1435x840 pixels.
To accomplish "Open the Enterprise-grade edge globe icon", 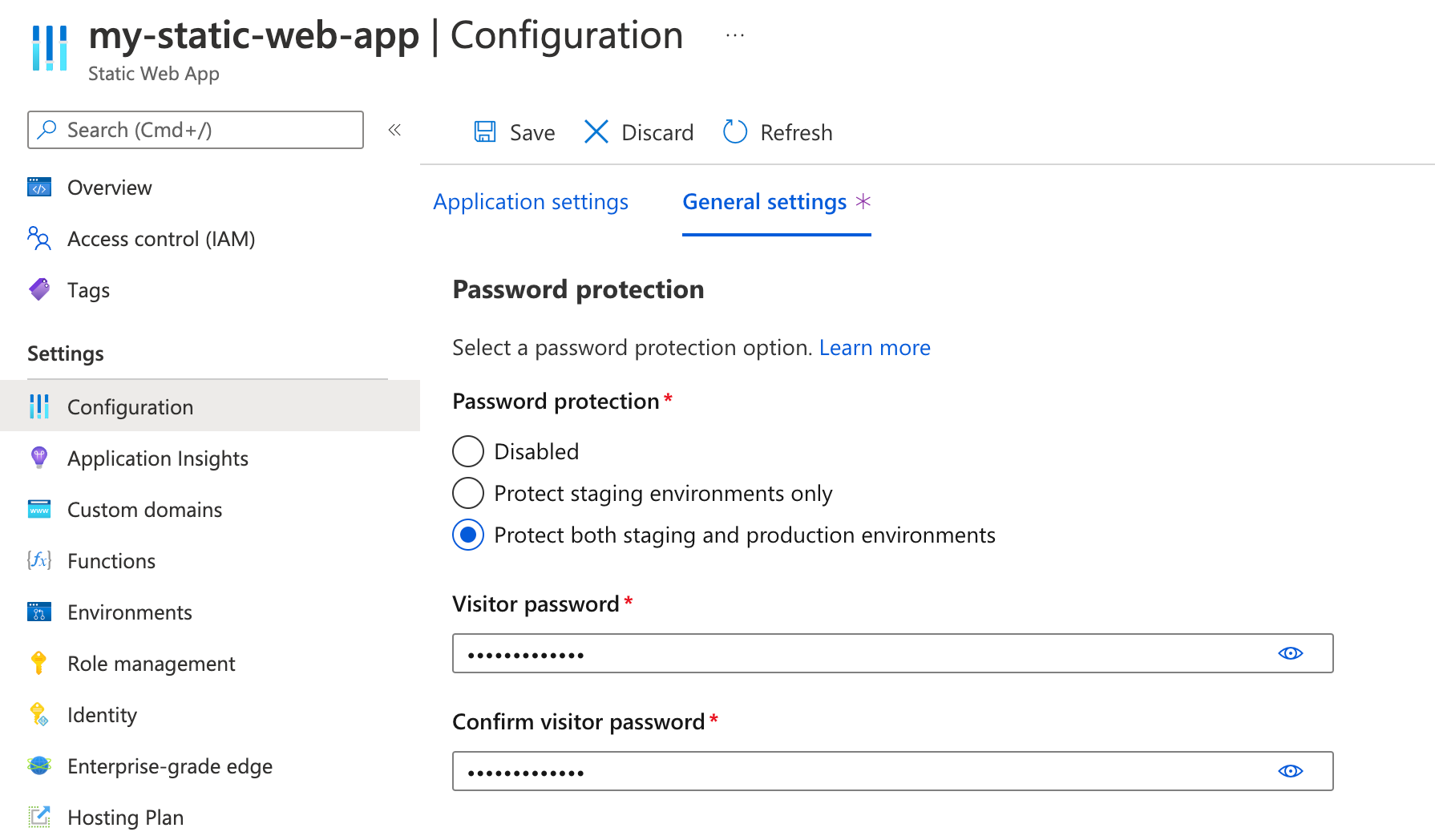I will tap(38, 765).
